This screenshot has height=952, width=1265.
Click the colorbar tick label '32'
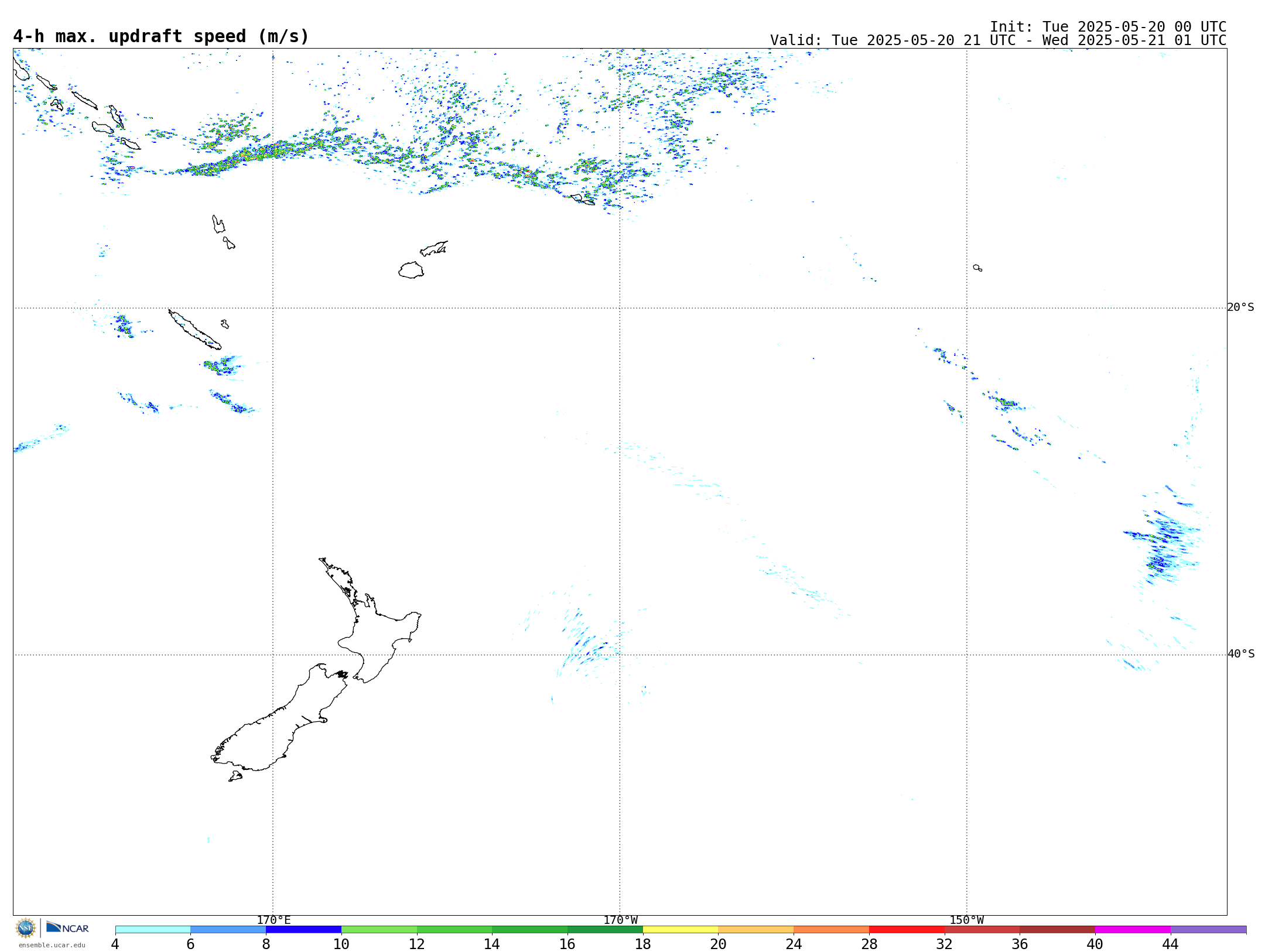(945, 944)
